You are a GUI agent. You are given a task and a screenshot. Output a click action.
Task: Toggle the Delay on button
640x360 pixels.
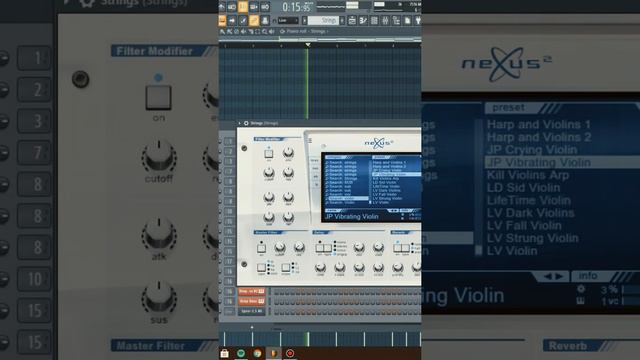point(320,248)
